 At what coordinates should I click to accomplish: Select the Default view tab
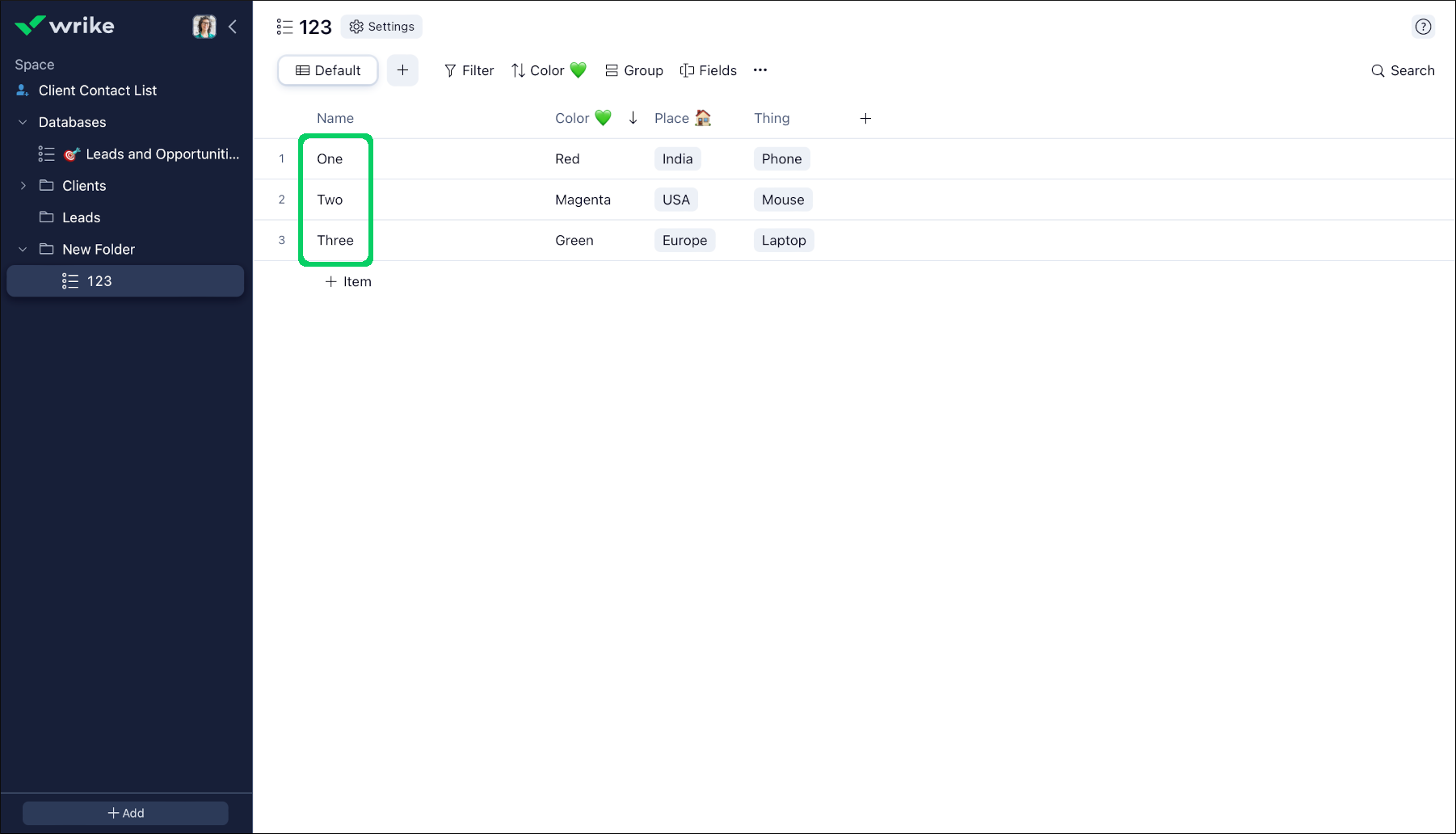coord(328,70)
